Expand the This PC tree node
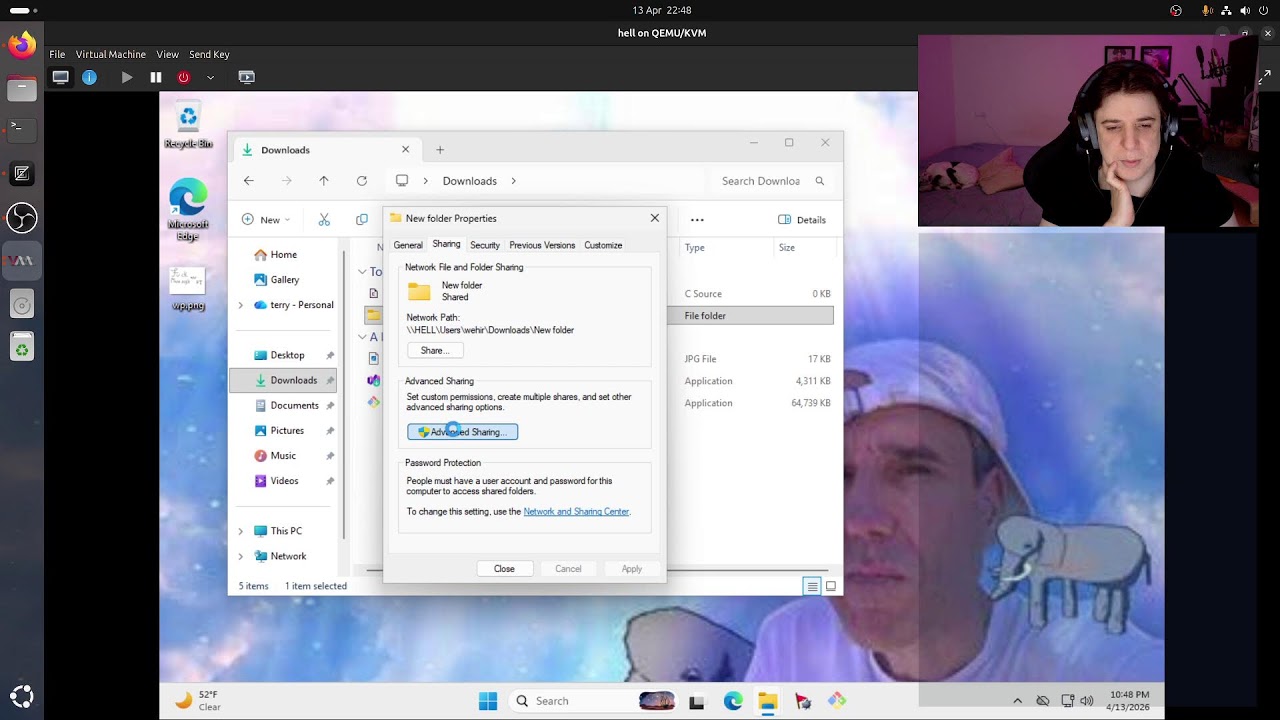The height and width of the screenshot is (720, 1280). (240, 531)
